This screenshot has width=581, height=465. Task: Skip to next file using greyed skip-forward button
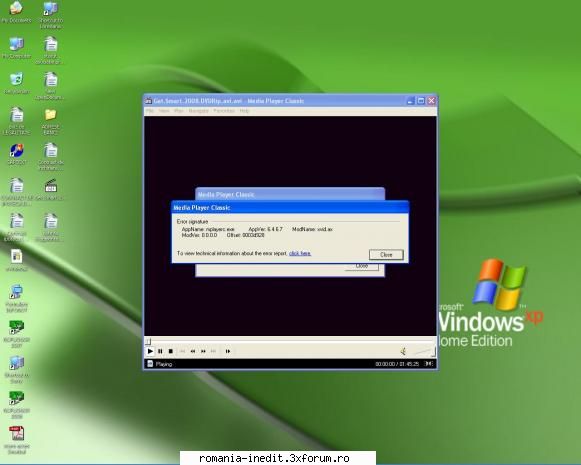tap(213, 351)
